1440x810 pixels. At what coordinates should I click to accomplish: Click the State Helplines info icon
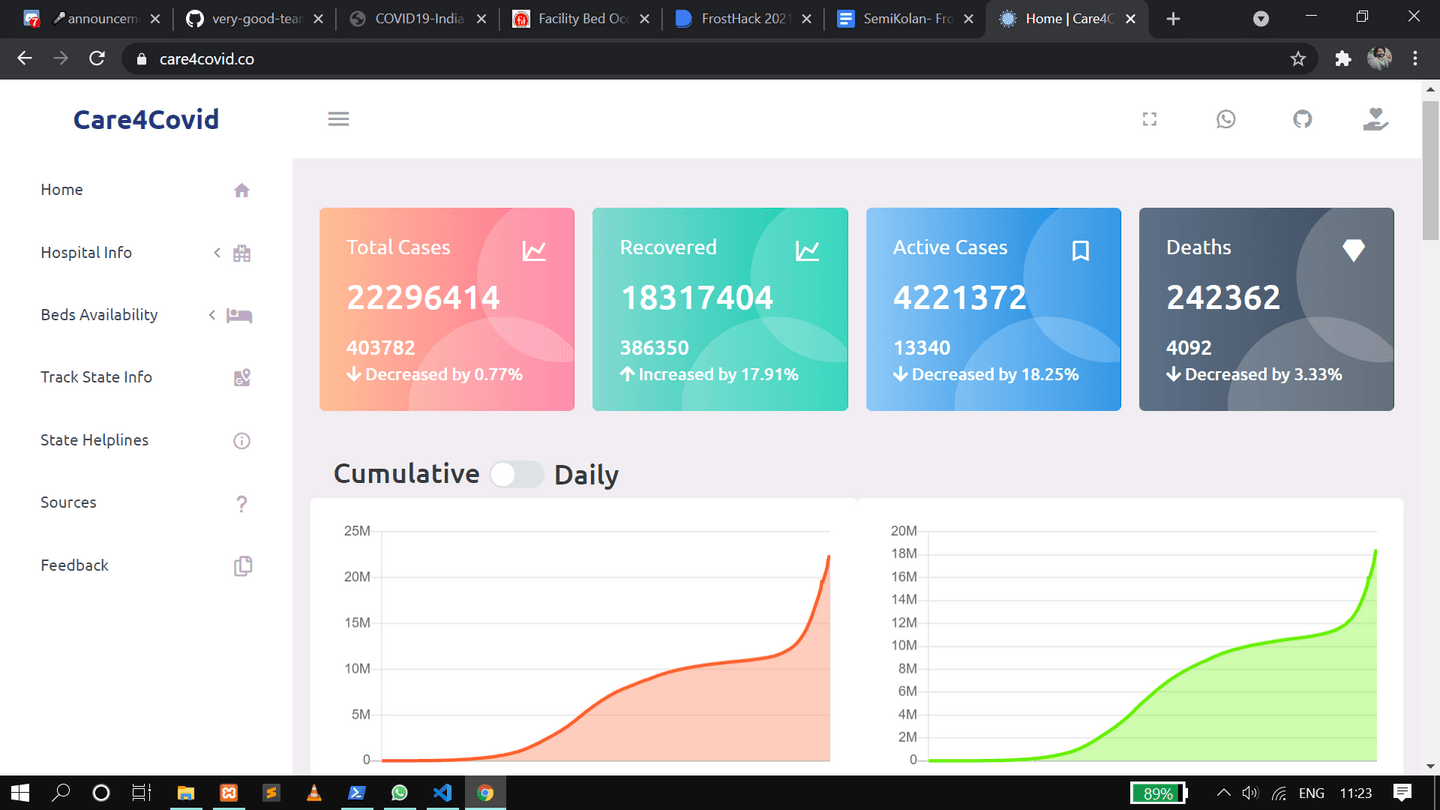click(x=242, y=441)
